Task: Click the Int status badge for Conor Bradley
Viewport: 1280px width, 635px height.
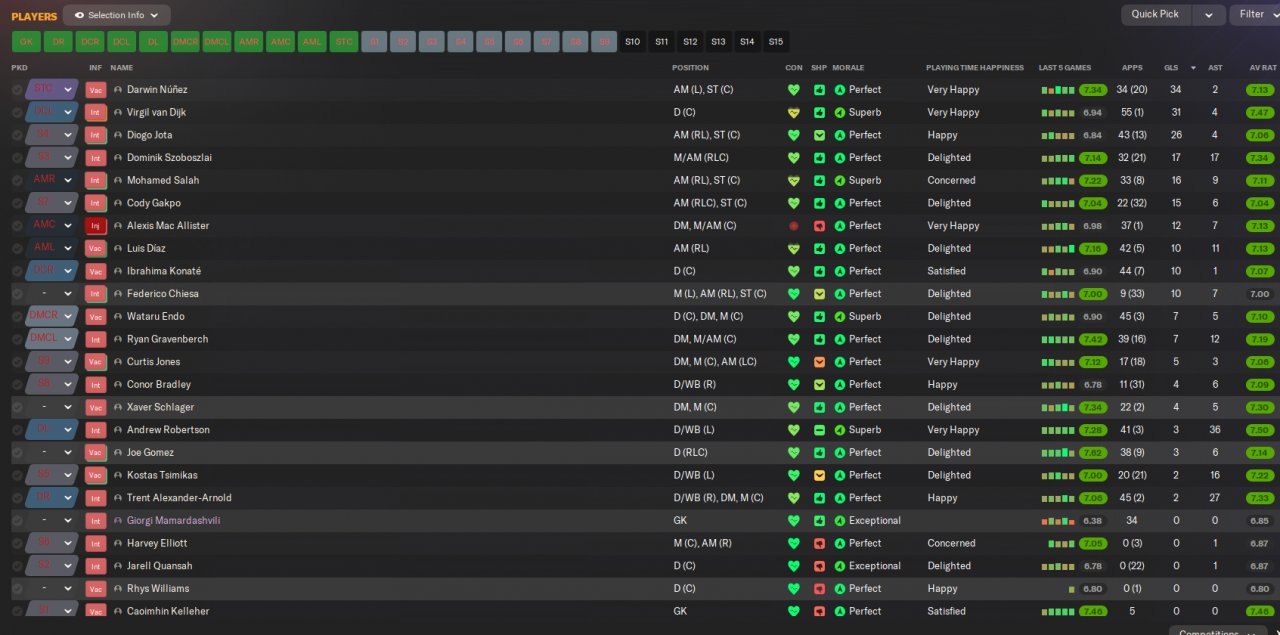Action: (96, 385)
